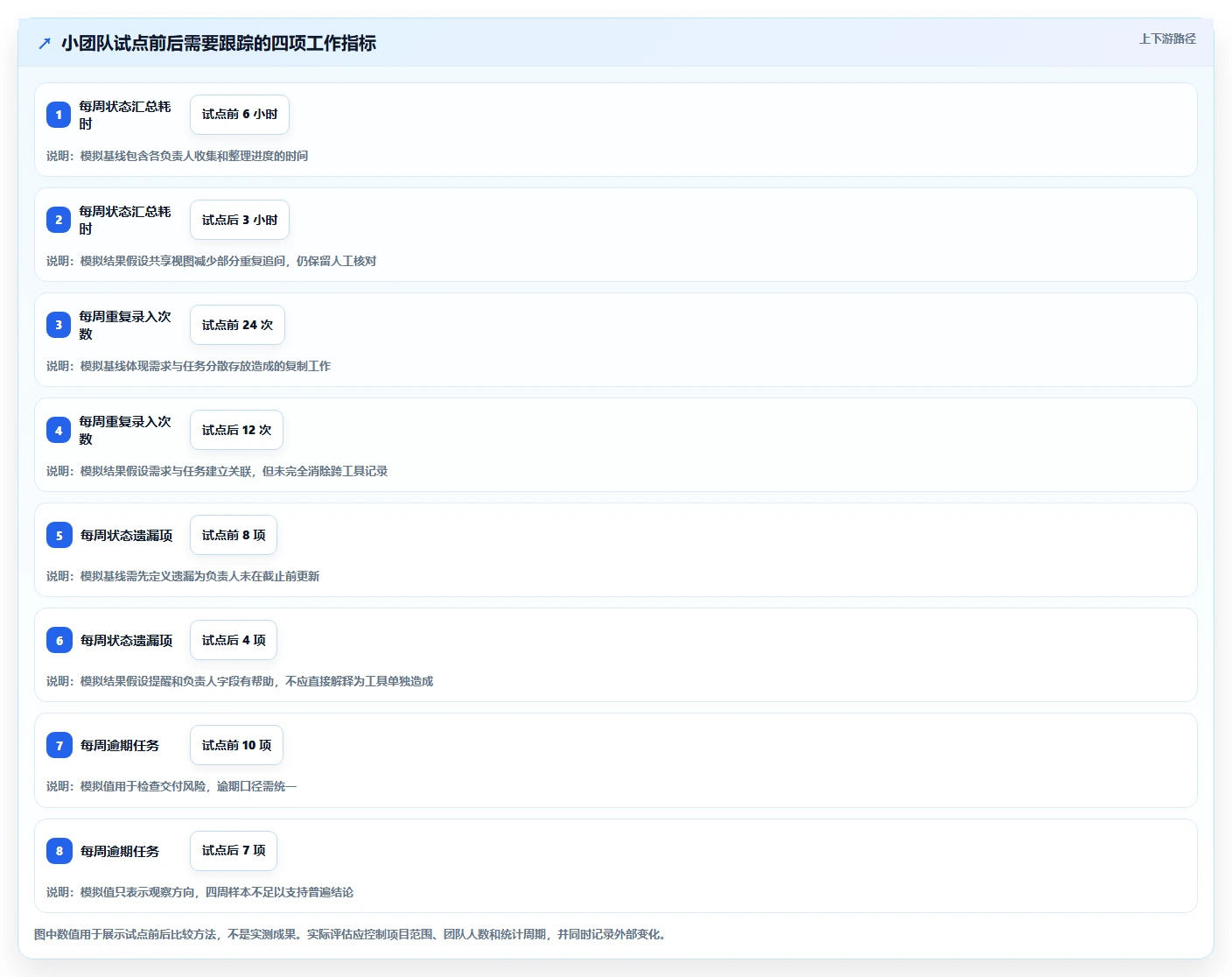
Task: Click 每周状态汇总耗时 label in card 1
Action: 125,115
